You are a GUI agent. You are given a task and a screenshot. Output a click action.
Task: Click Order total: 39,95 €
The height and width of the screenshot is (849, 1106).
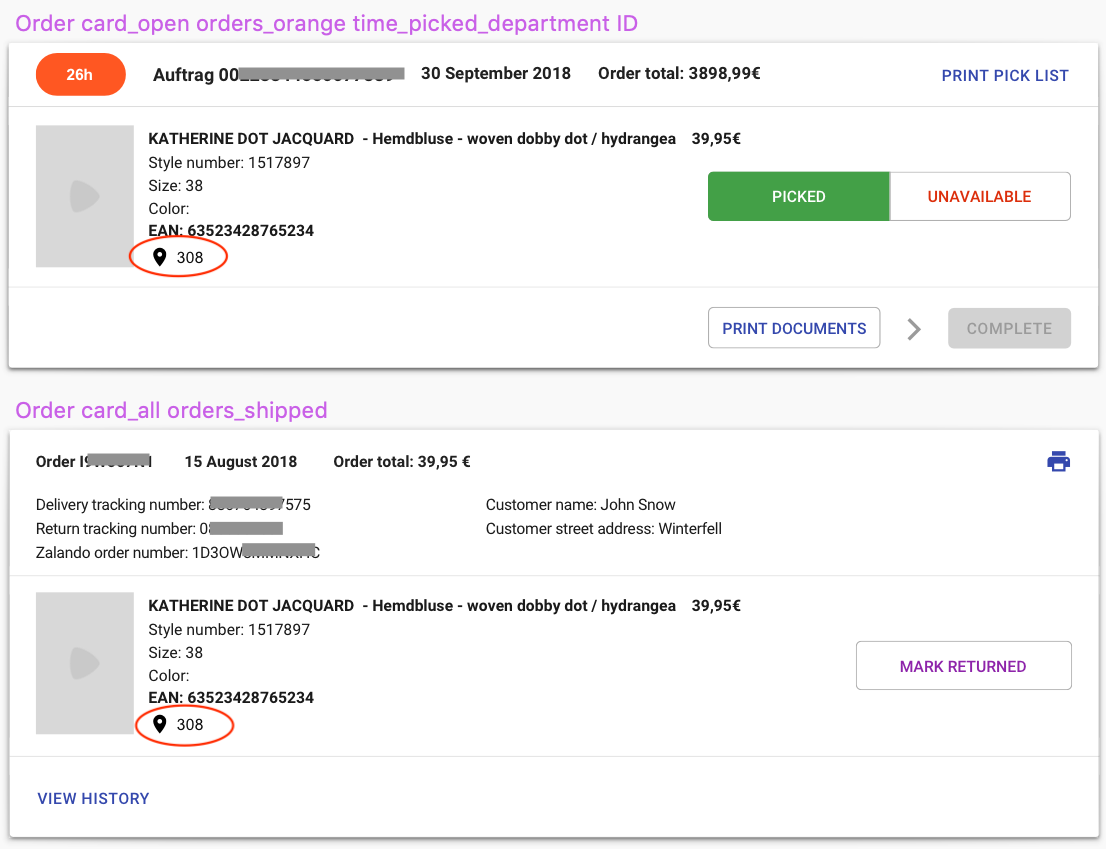pyautogui.click(x=402, y=462)
